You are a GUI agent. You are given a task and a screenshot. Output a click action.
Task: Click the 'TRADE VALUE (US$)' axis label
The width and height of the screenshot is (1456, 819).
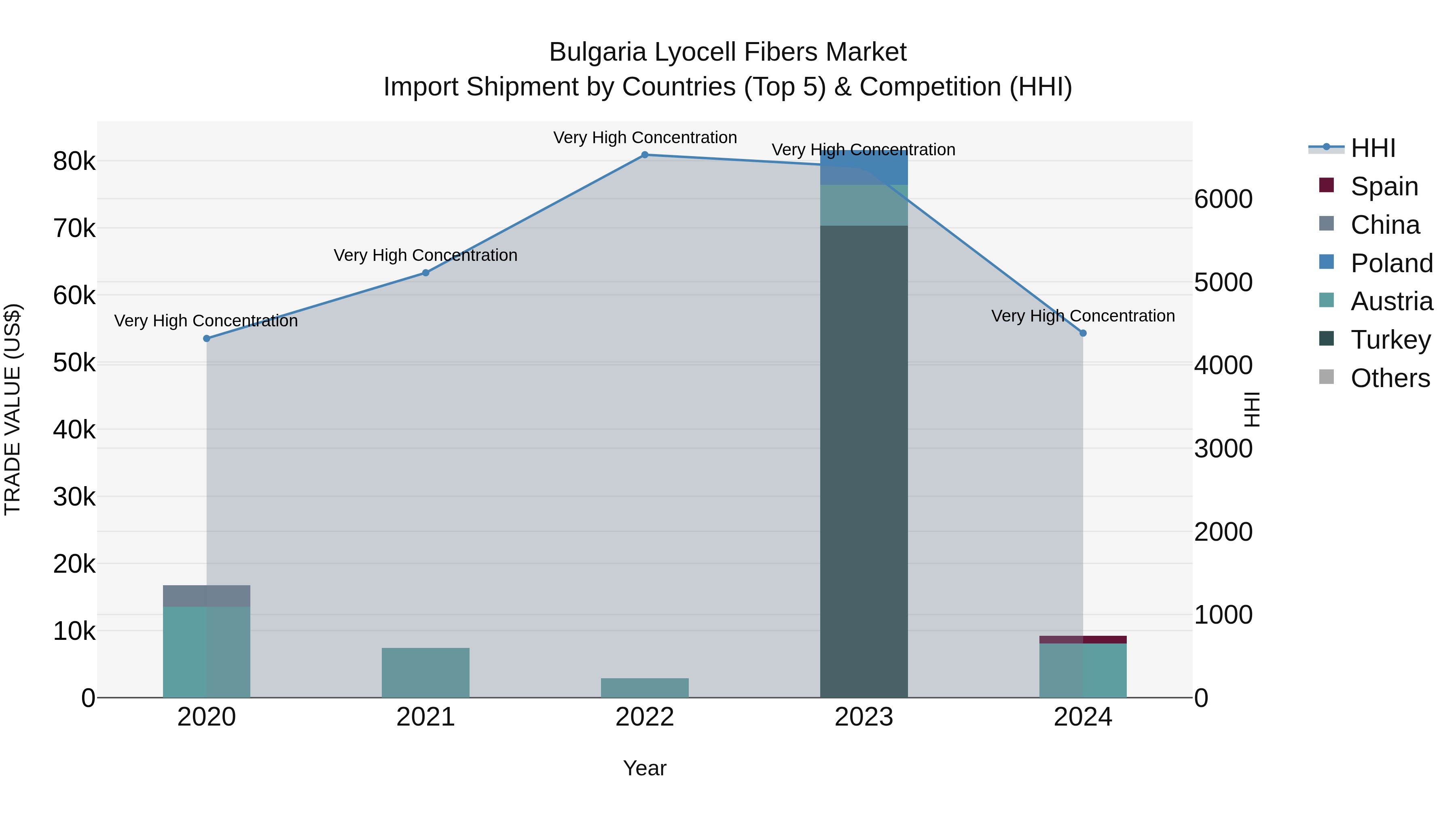pos(13,409)
